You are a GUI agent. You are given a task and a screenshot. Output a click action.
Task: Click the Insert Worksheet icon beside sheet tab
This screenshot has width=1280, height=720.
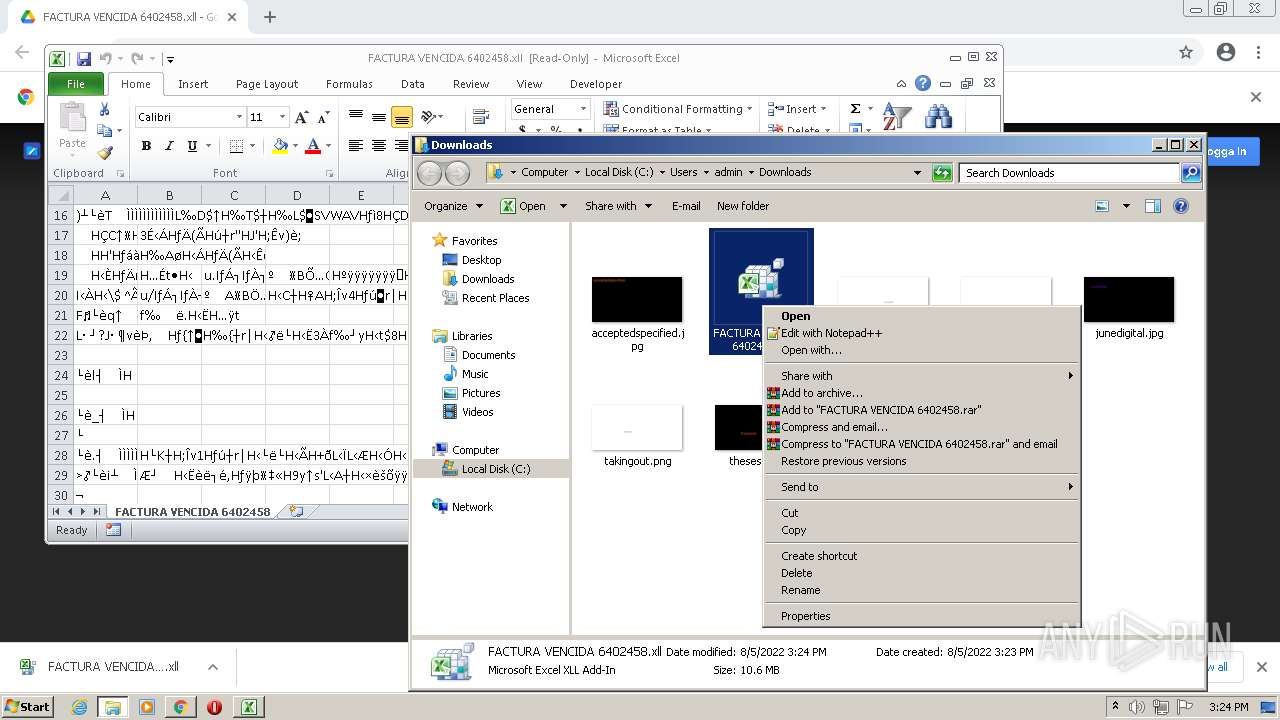click(x=295, y=511)
